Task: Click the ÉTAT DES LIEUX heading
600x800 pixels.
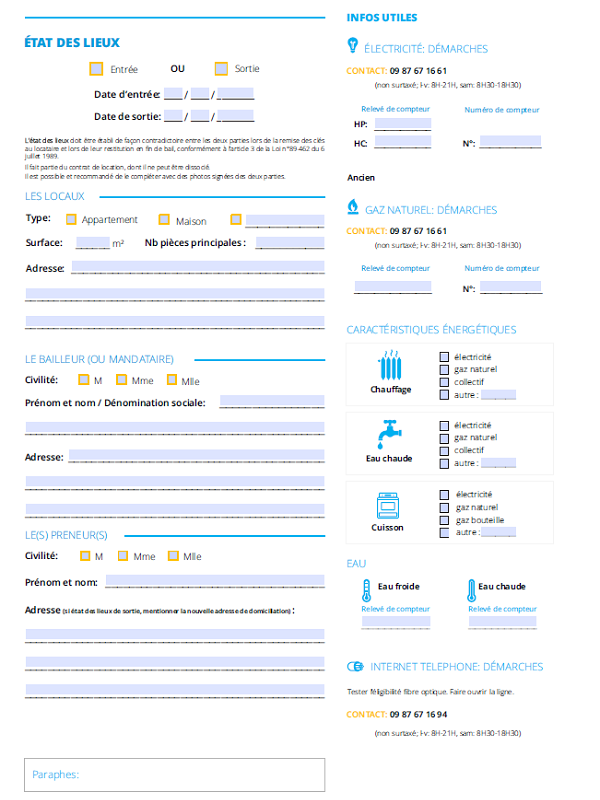Action: coord(72,43)
